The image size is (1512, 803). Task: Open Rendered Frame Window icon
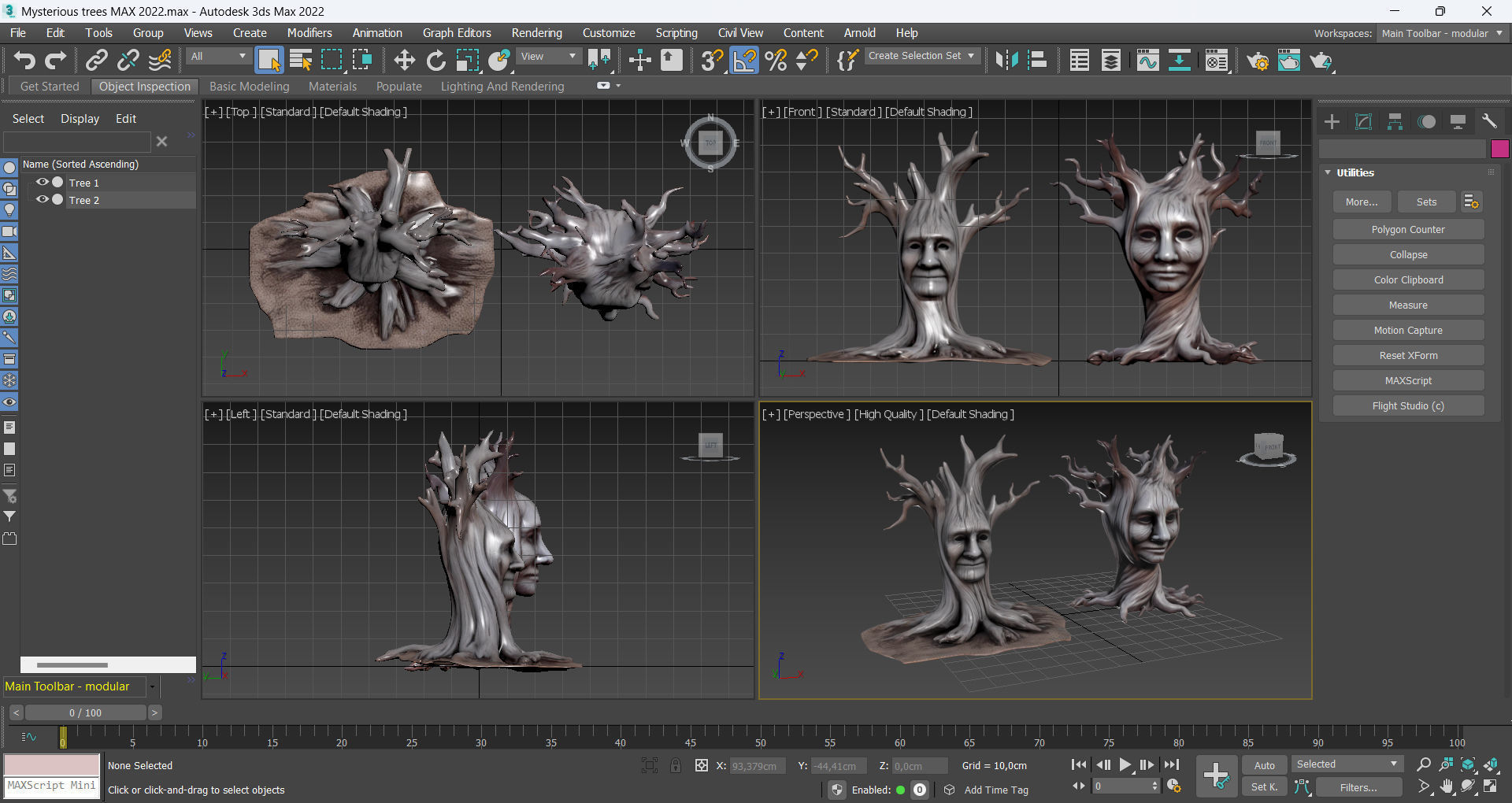[1289, 60]
